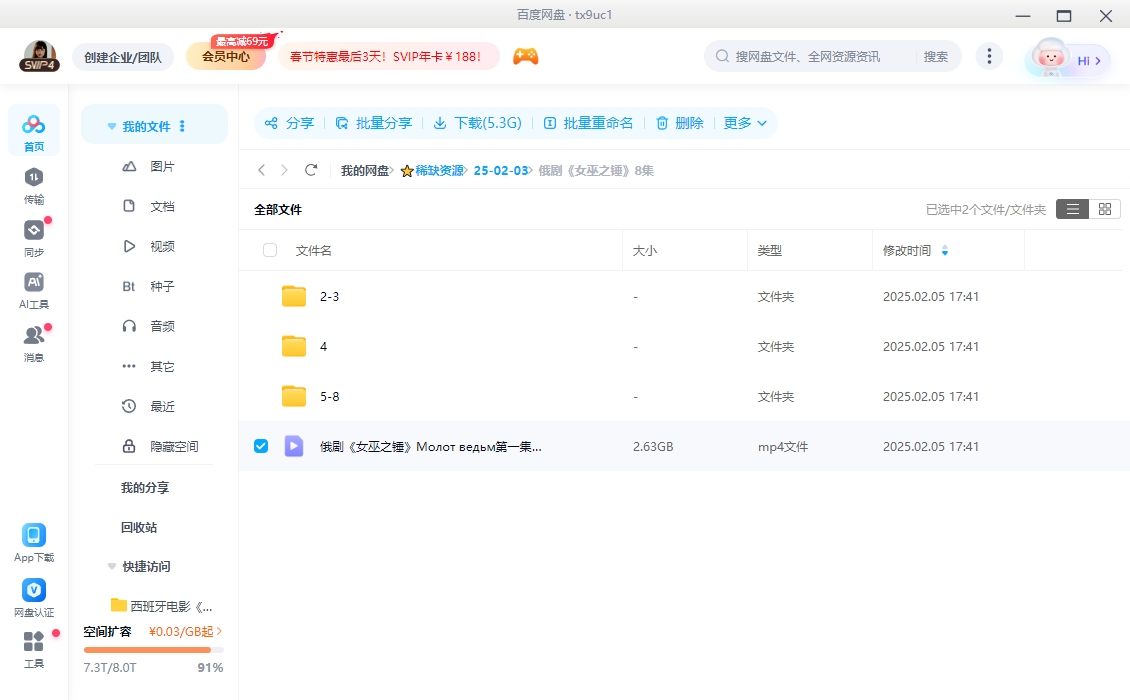
Task: Open 空间扩容 storage expansion link
Action: (108, 631)
